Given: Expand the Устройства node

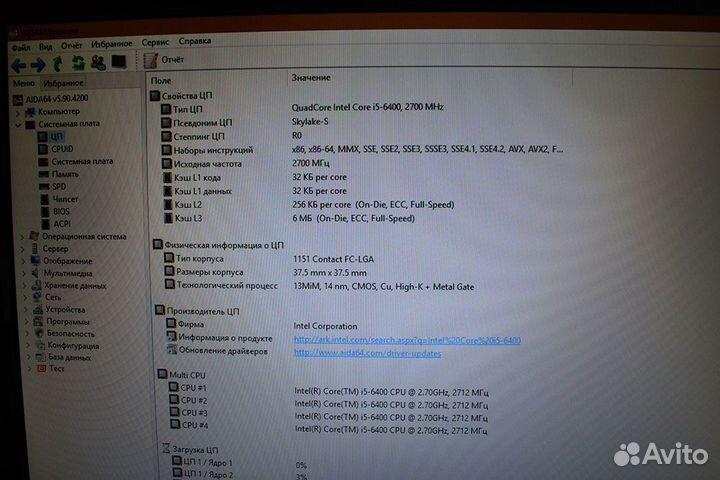Looking at the screenshot, I should (x=27, y=310).
